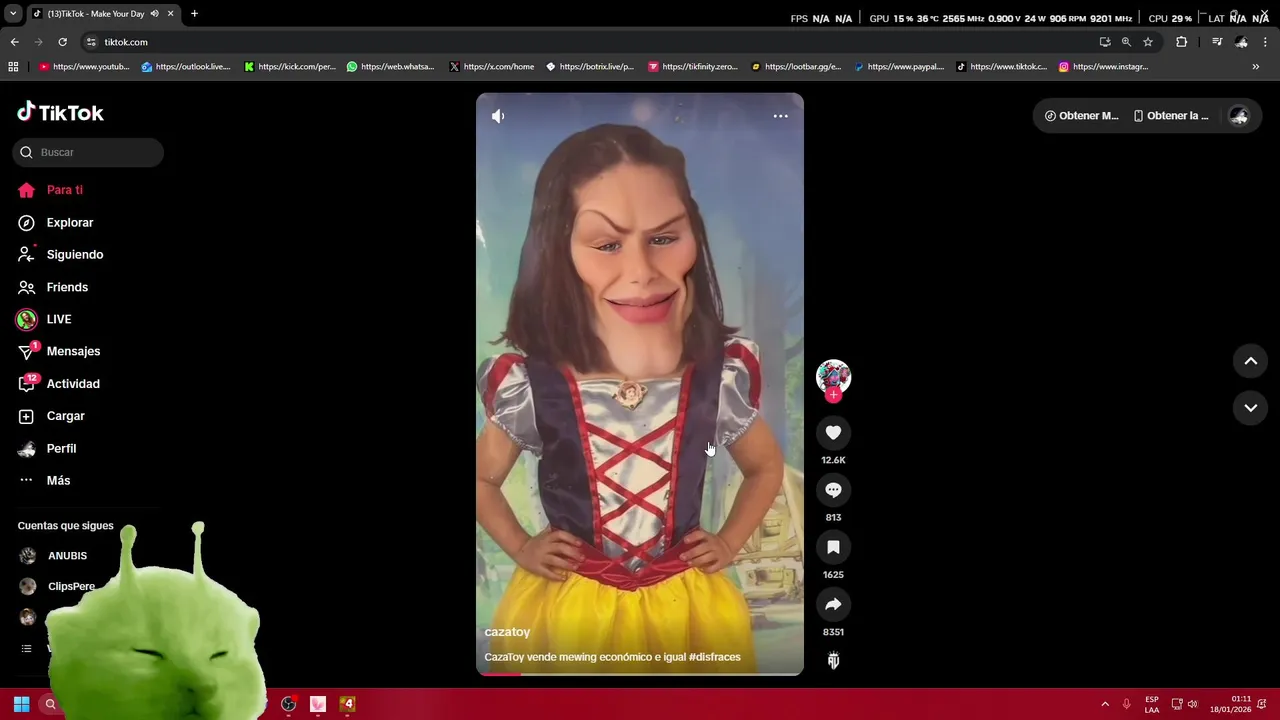Viewport: 1280px width, 720px height.
Task: Open the TikTok logo home link
Action: (x=60, y=112)
